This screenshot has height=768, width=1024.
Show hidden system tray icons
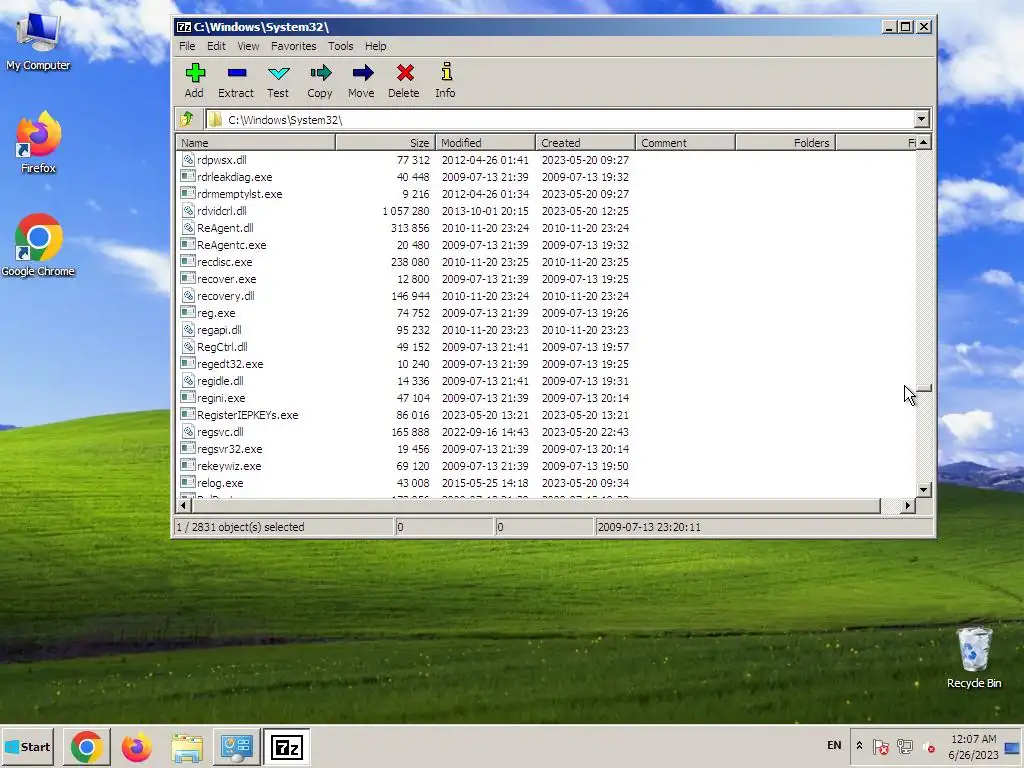(x=859, y=746)
